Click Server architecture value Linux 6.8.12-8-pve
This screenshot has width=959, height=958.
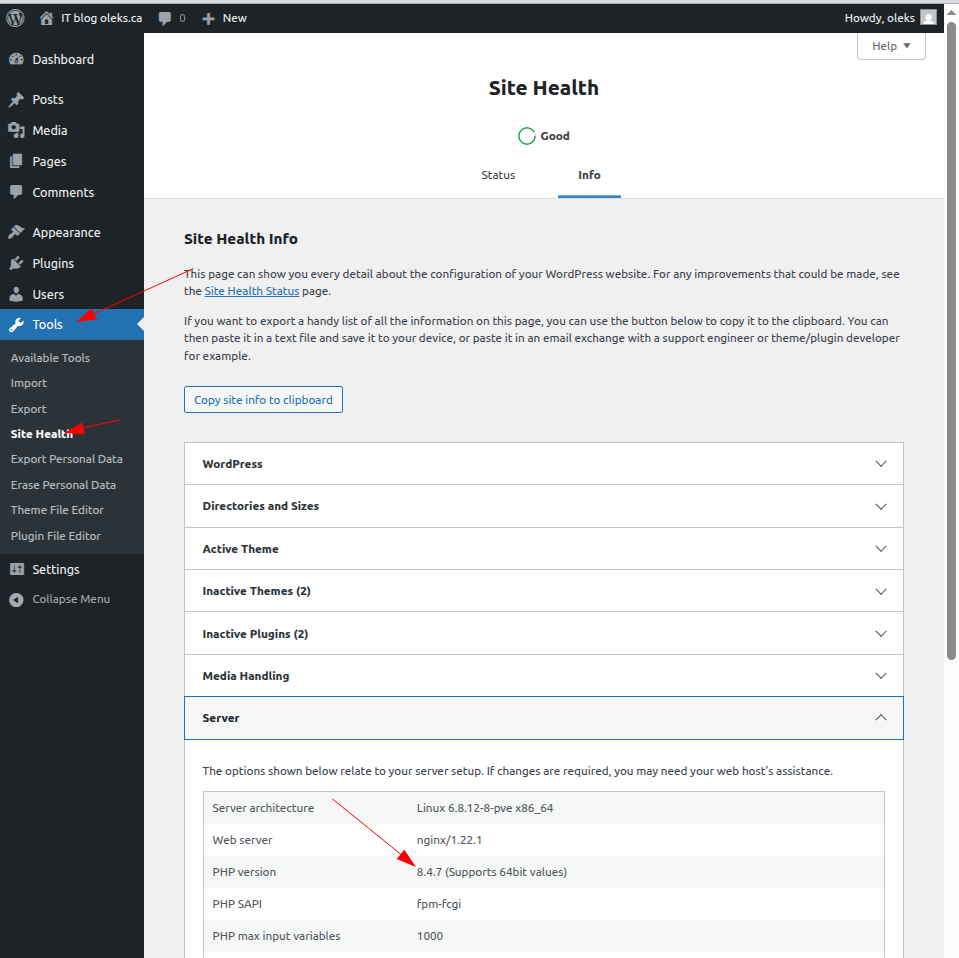pos(484,808)
